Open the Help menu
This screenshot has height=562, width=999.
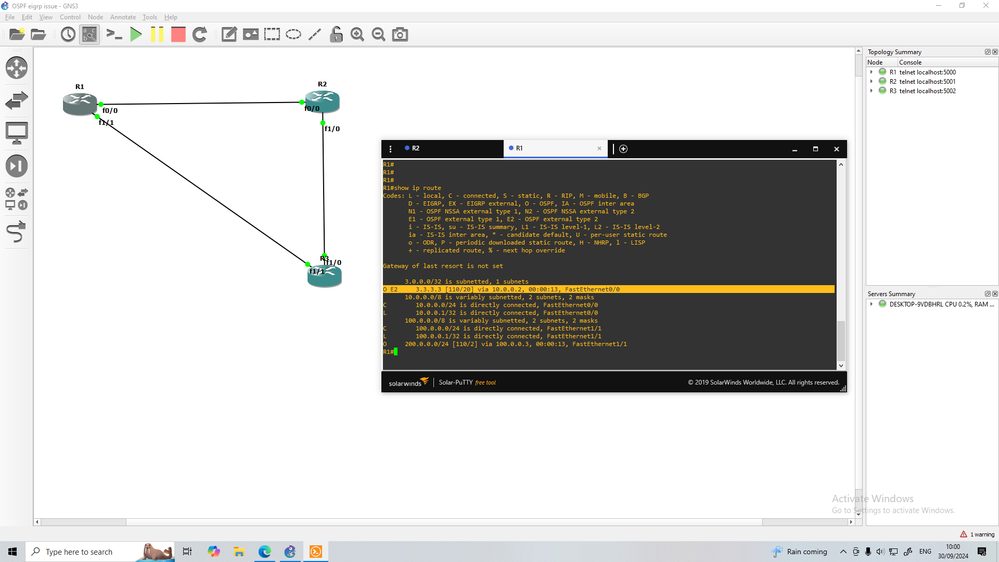[171, 17]
